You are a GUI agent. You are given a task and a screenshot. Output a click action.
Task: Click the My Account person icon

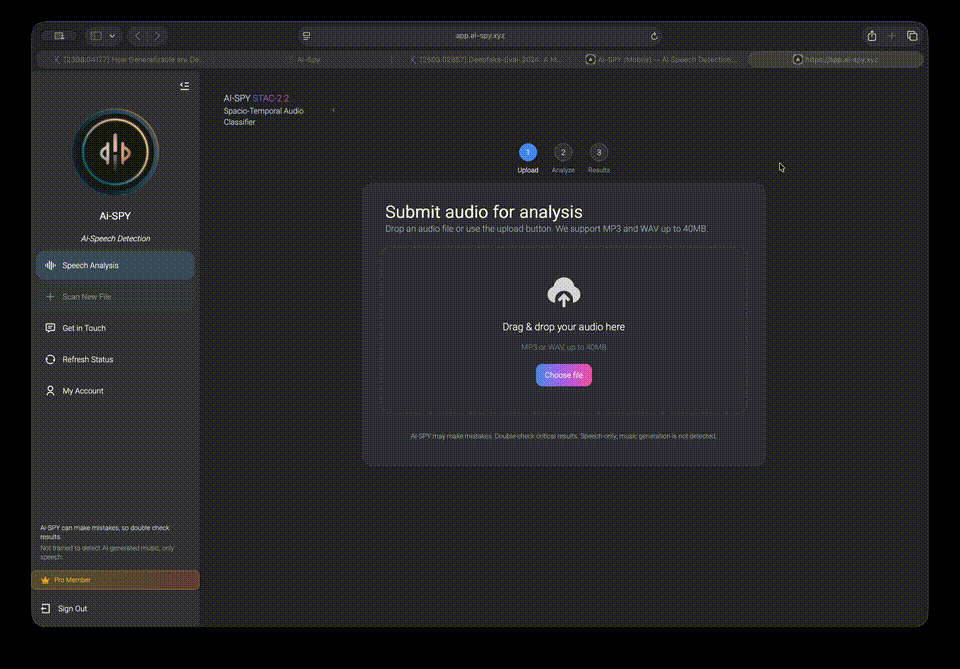50,391
